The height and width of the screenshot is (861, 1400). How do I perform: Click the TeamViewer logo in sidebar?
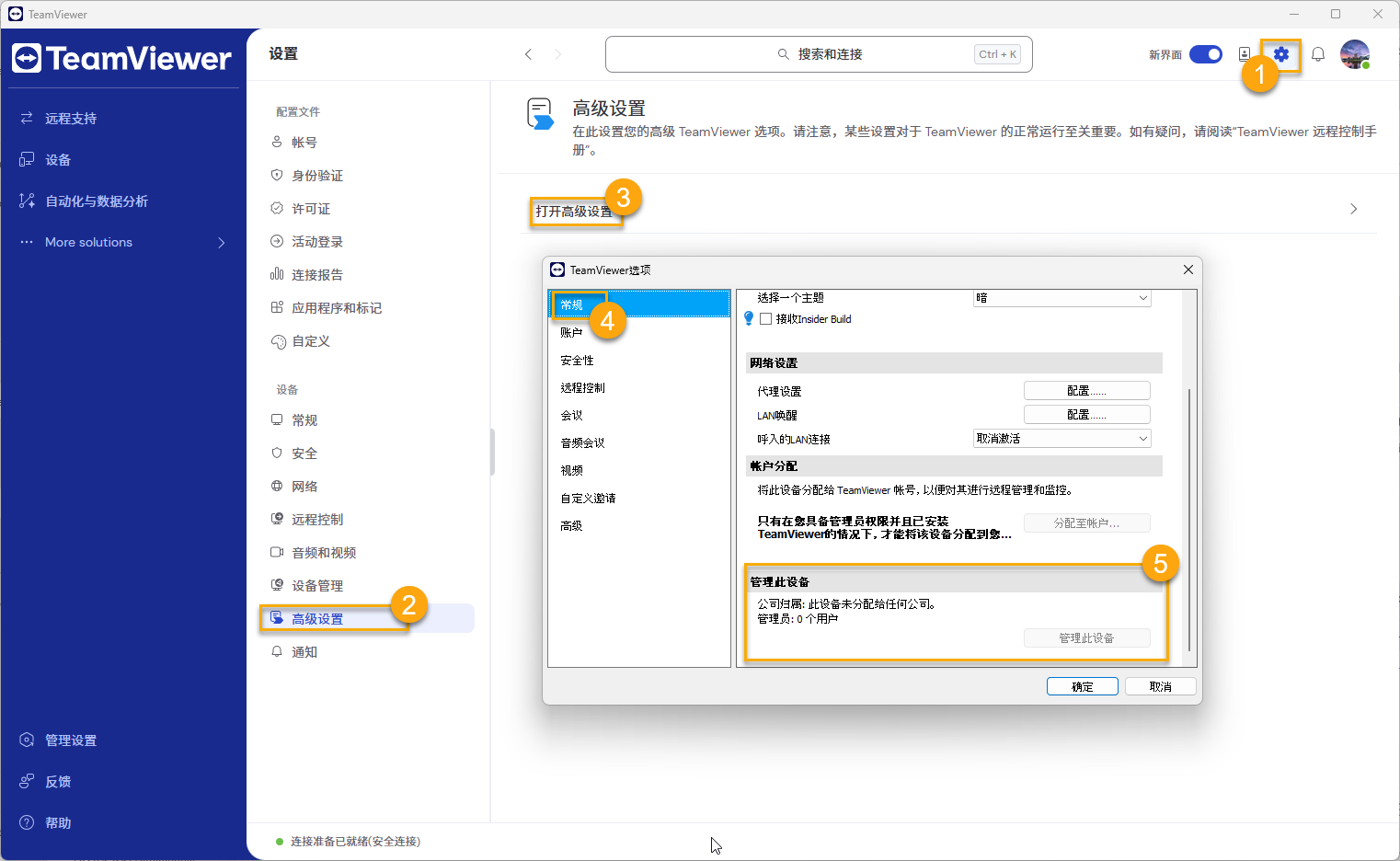121,58
